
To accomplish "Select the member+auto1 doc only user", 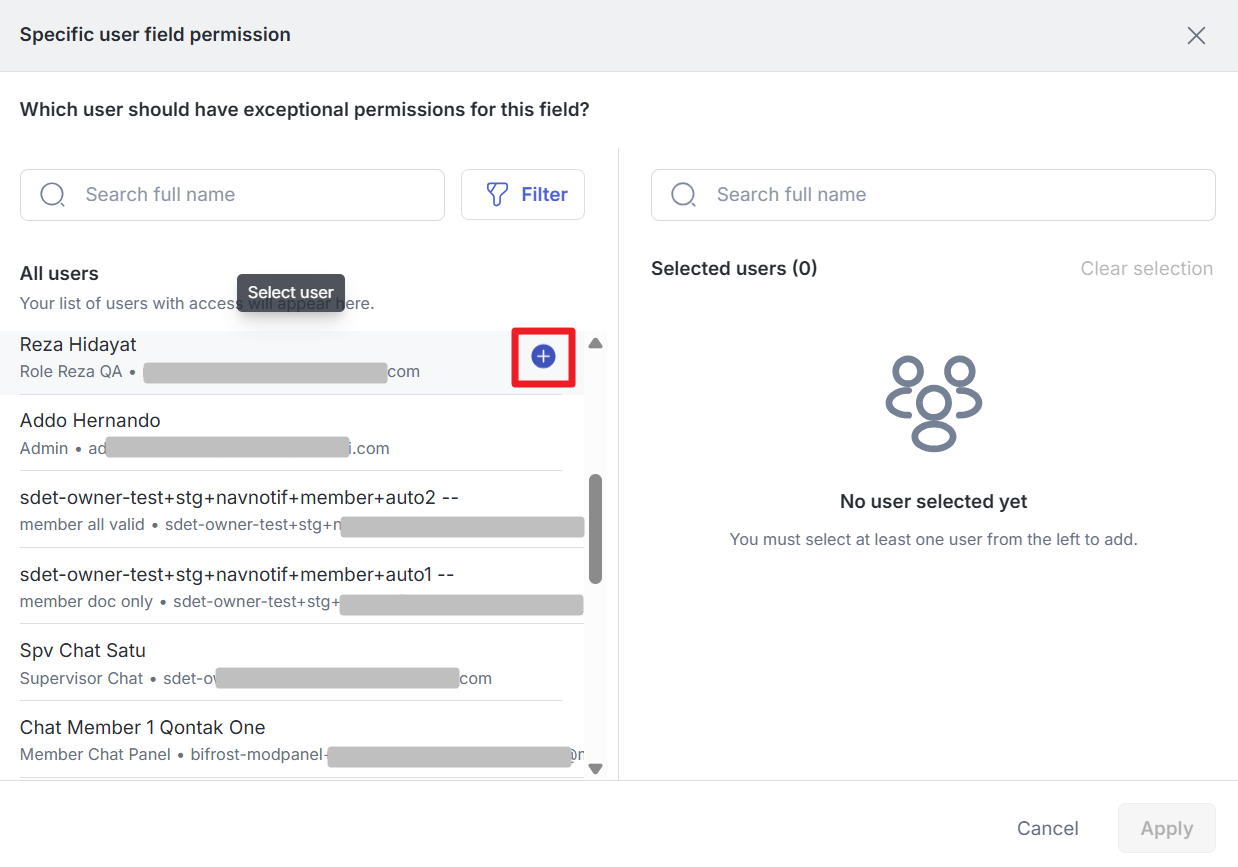I will tap(290, 587).
